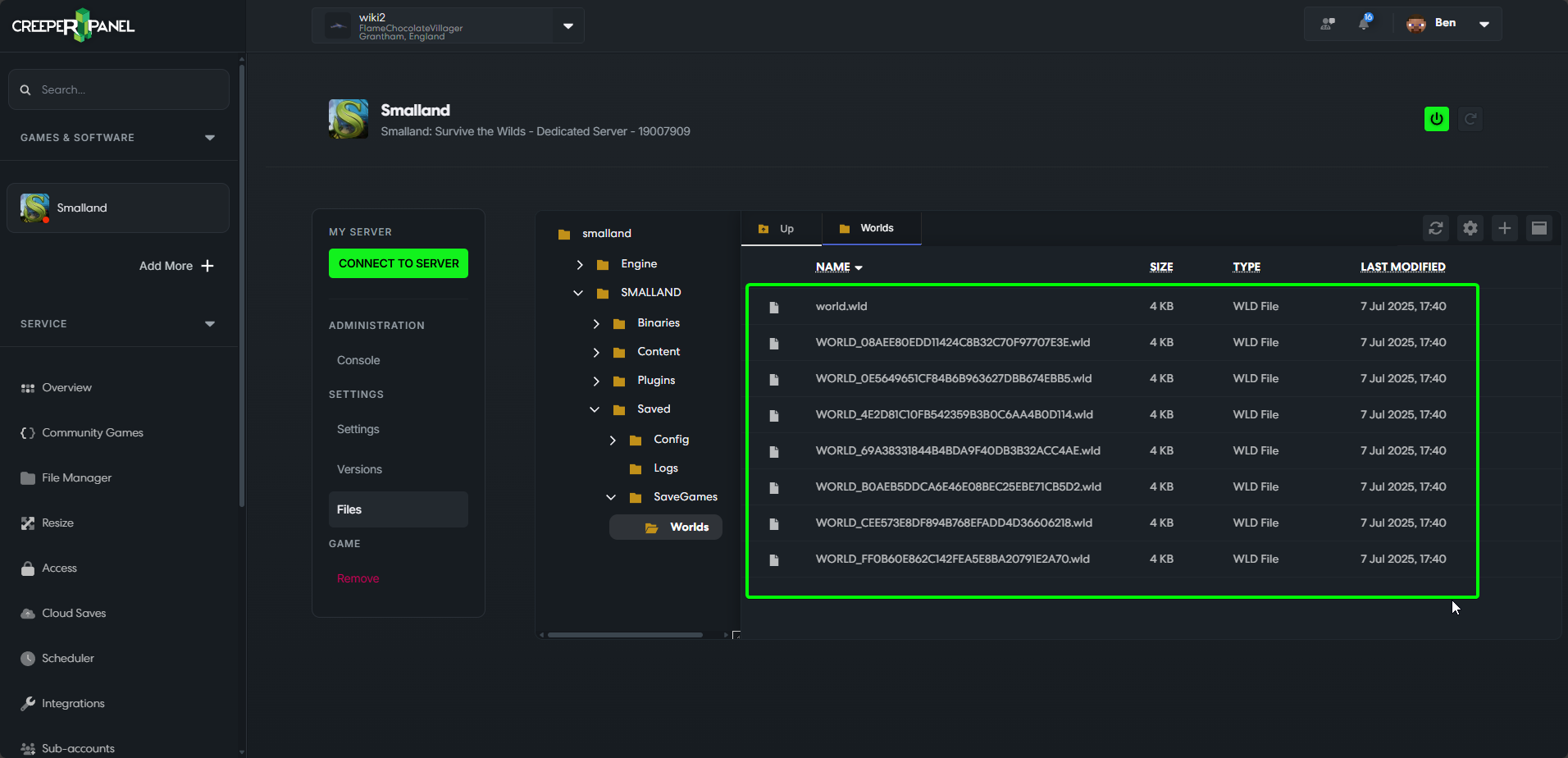Select the Smalland server card in sidebar

(118, 208)
